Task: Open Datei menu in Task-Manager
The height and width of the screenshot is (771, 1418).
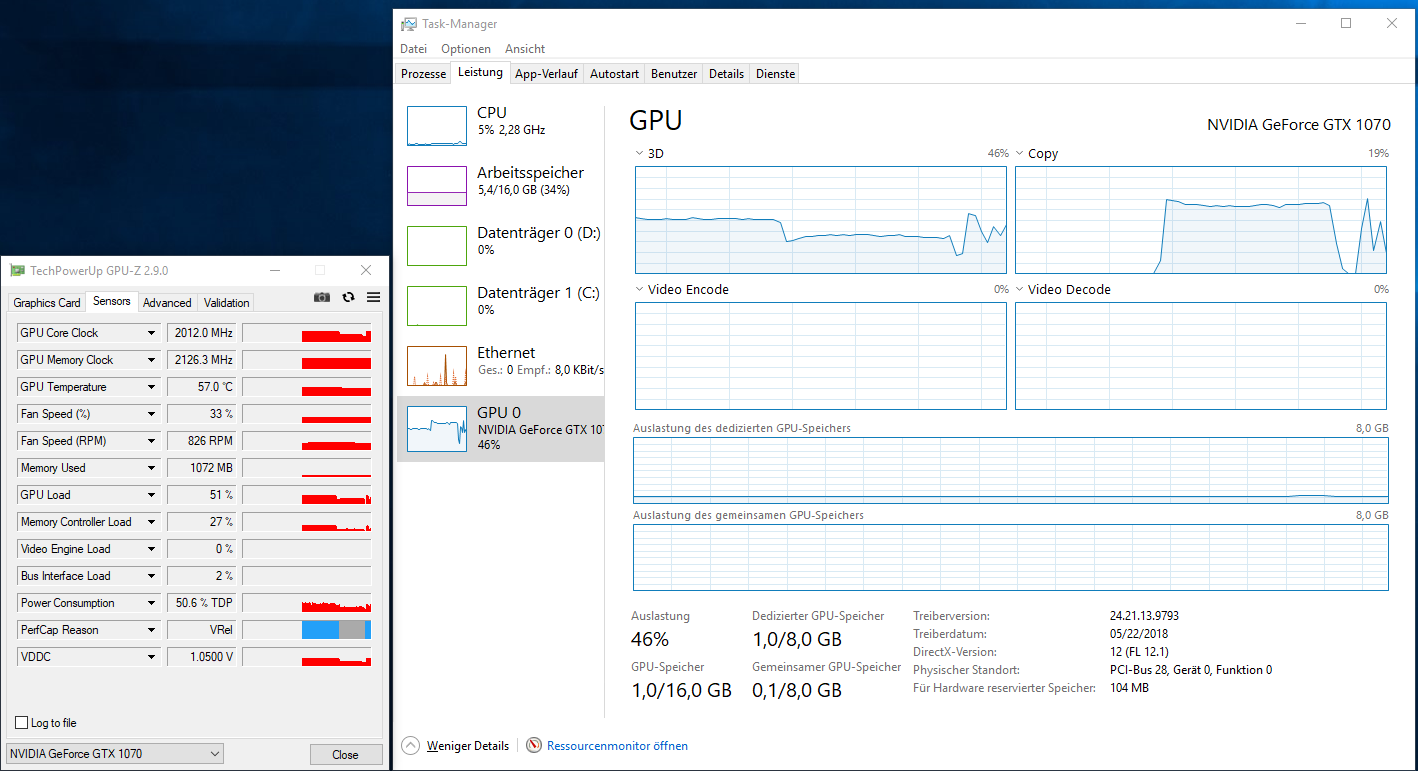Action: click(x=413, y=49)
